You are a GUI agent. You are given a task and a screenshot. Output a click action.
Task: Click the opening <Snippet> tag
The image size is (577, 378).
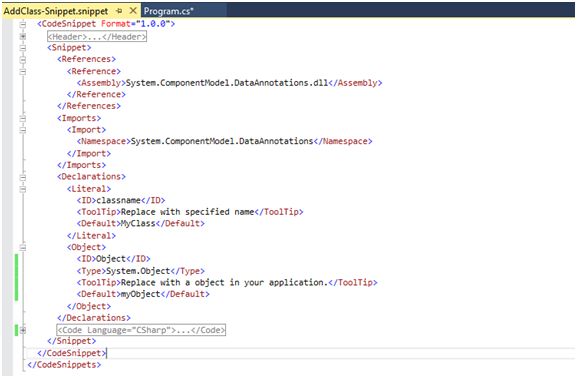click(x=69, y=48)
